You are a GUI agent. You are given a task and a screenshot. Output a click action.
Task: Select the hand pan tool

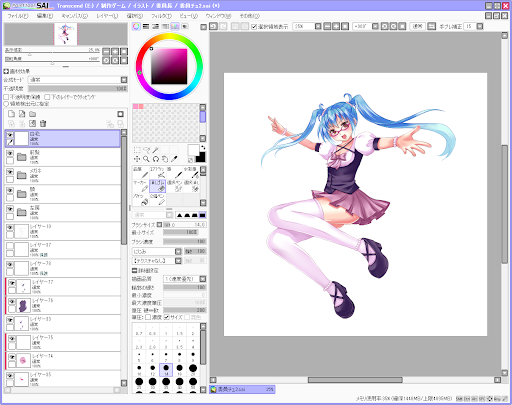click(165, 159)
